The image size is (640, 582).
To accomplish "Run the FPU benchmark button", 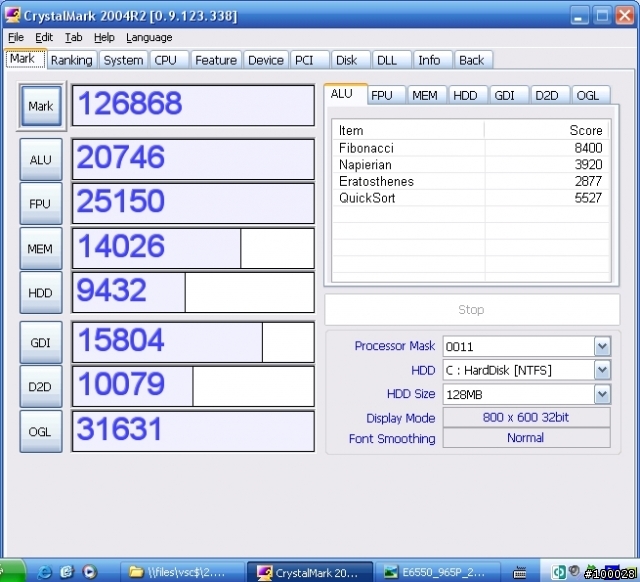I will coord(41,204).
